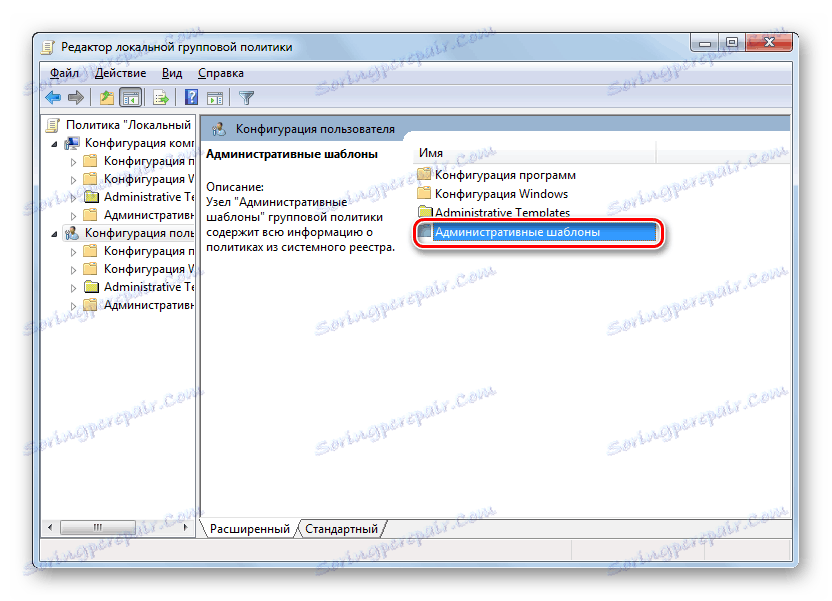Select the Конфигурация поль tree label
The height and width of the screenshot is (601, 832).
140,233
